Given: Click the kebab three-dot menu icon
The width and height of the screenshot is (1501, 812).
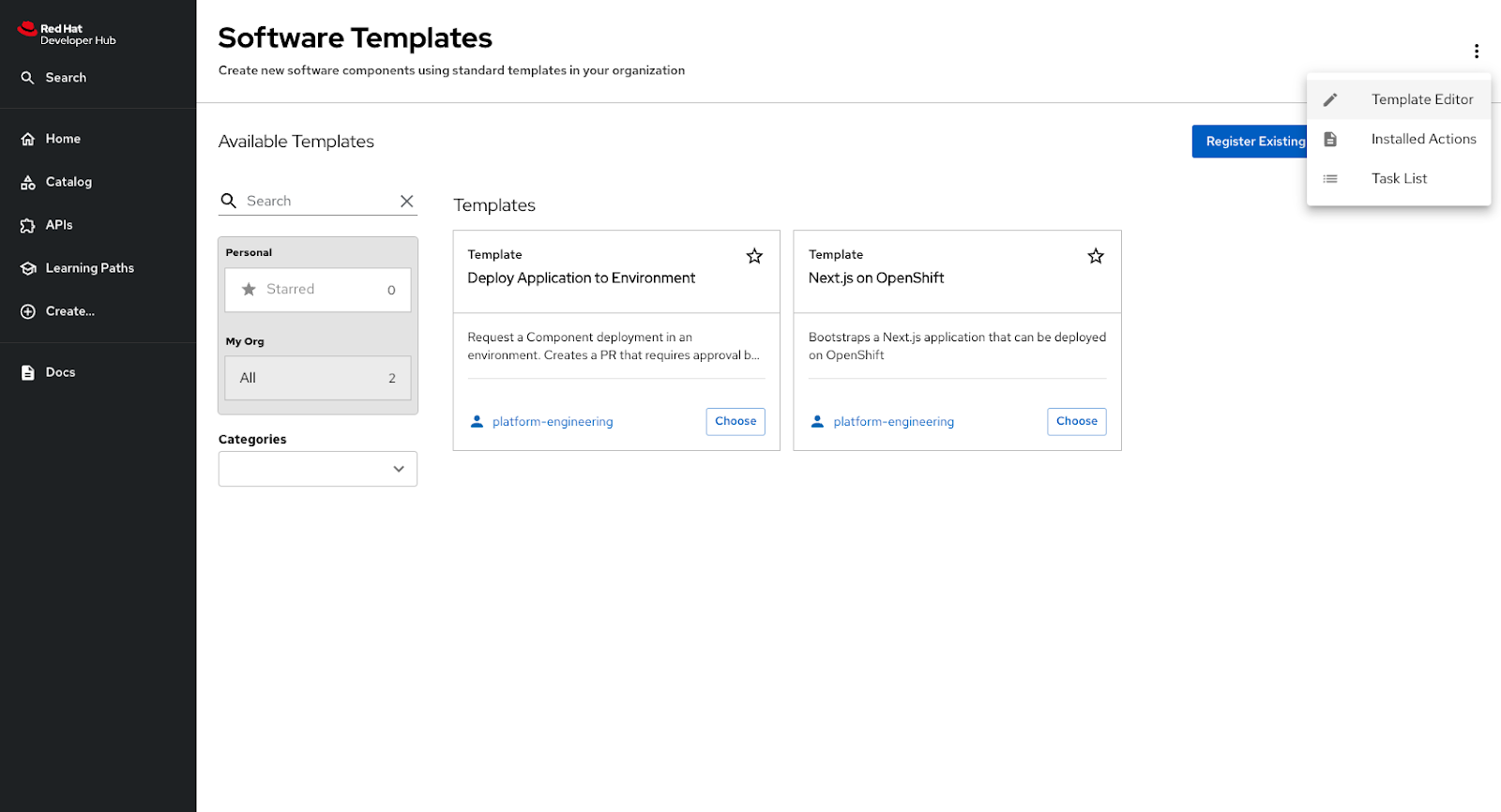Looking at the screenshot, I should [1476, 51].
